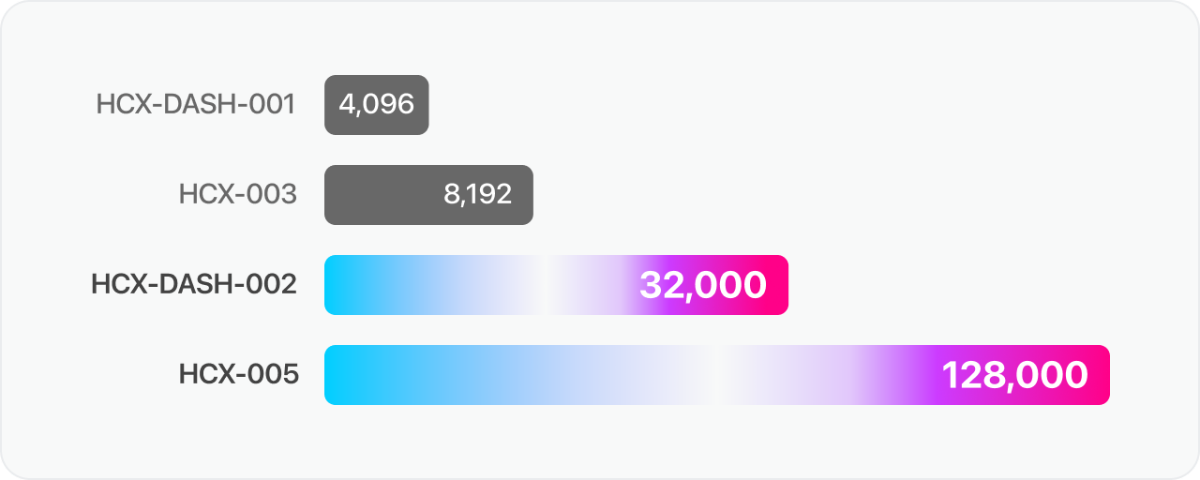
Task: Click magenta right tip of HCX-DASH-002 bar
Action: [778, 285]
